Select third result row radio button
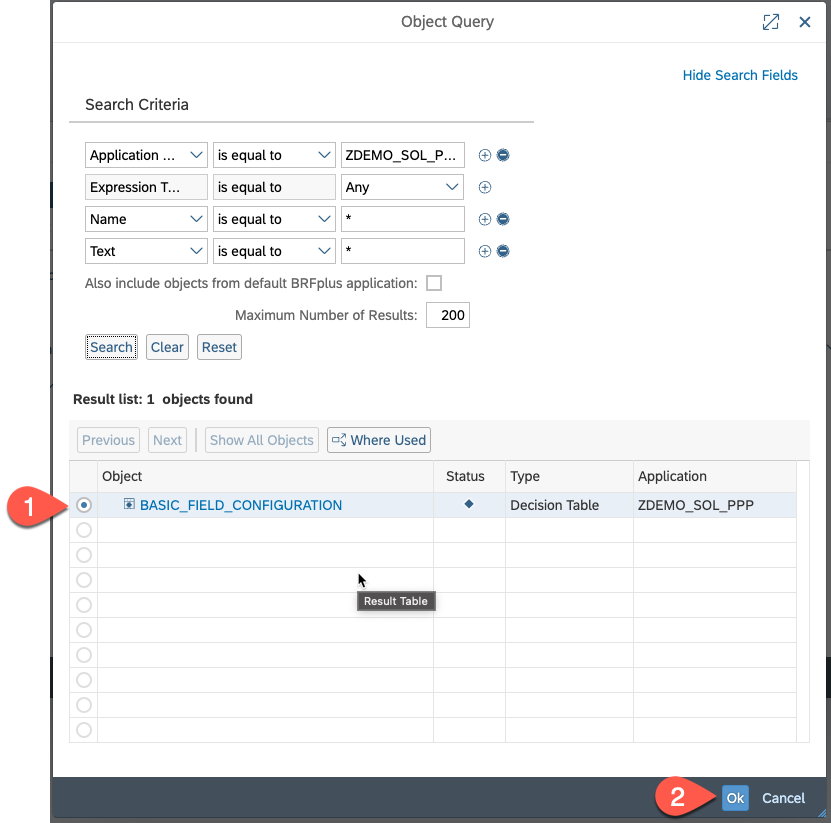 point(84,555)
